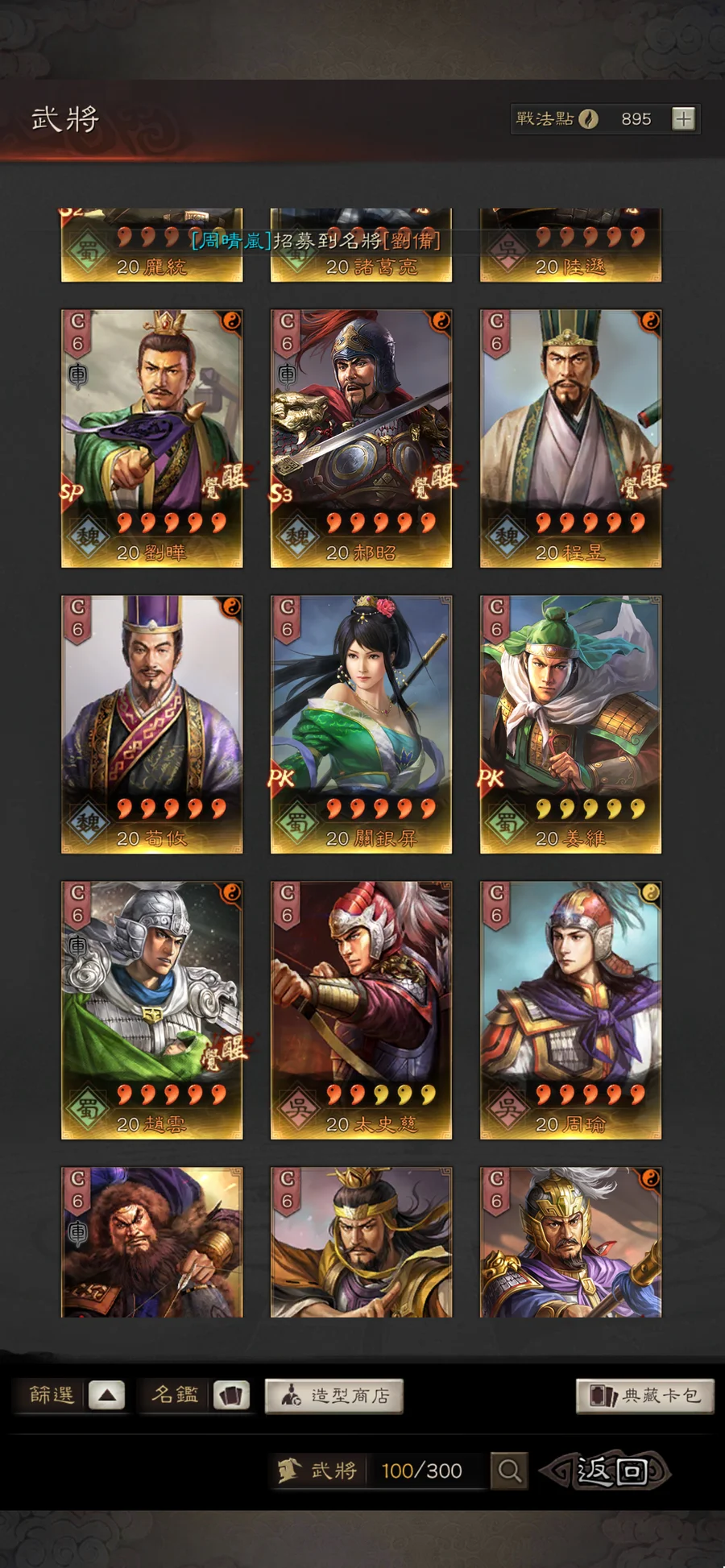Select the 郝昭 general card
Screen dimensions: 725x1568
click(361, 438)
